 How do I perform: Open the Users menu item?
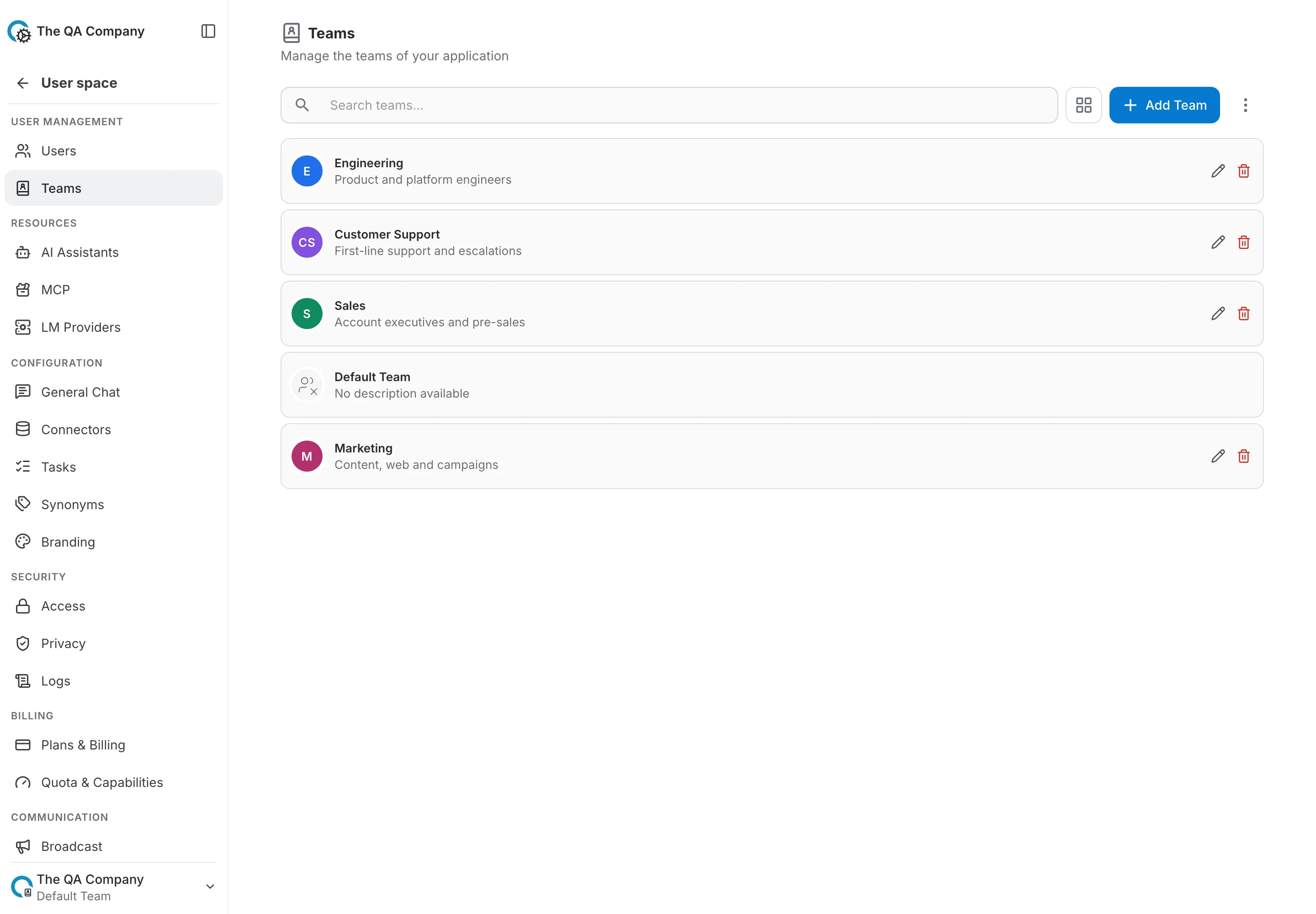coord(113,151)
